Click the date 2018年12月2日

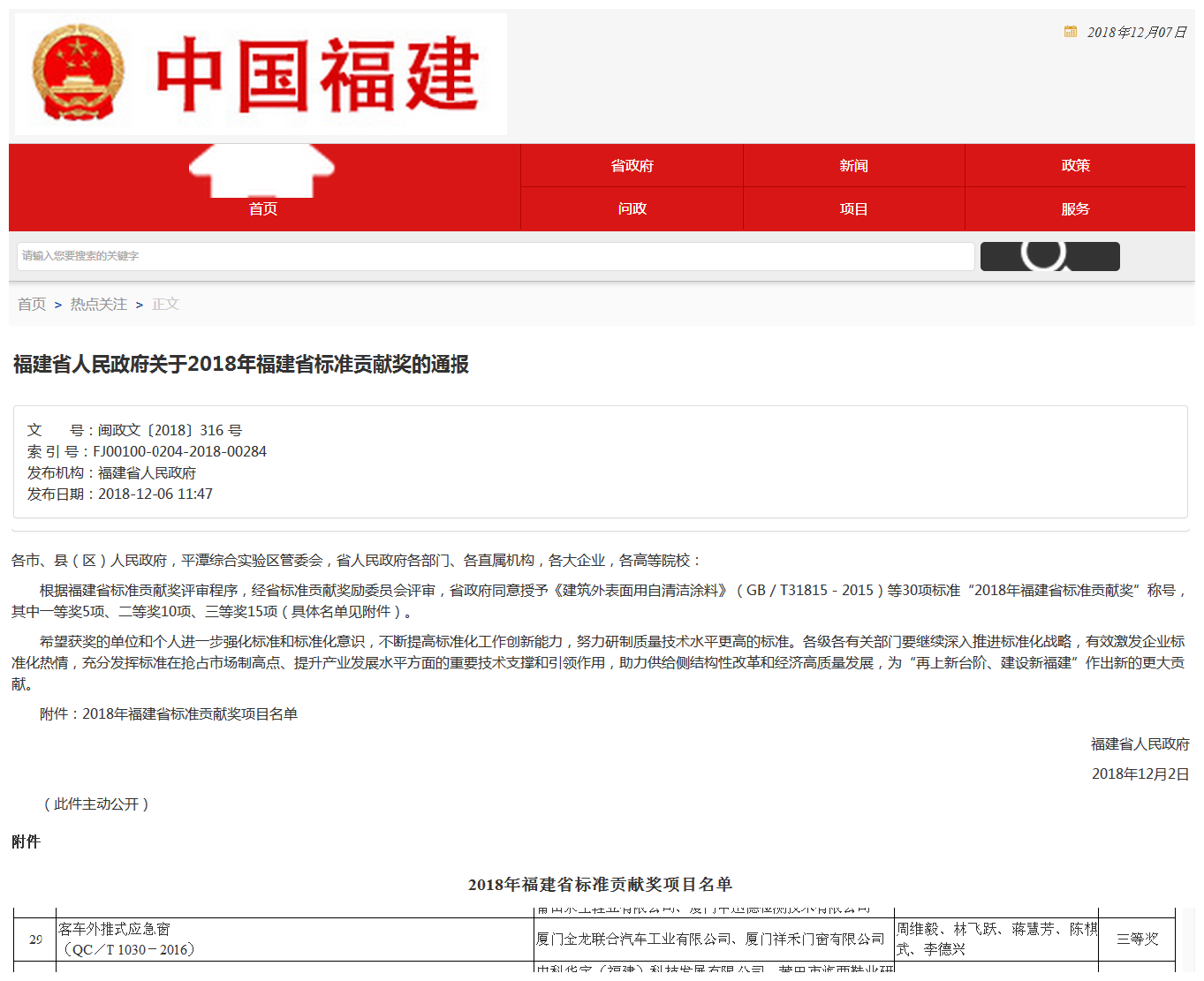point(1140,773)
